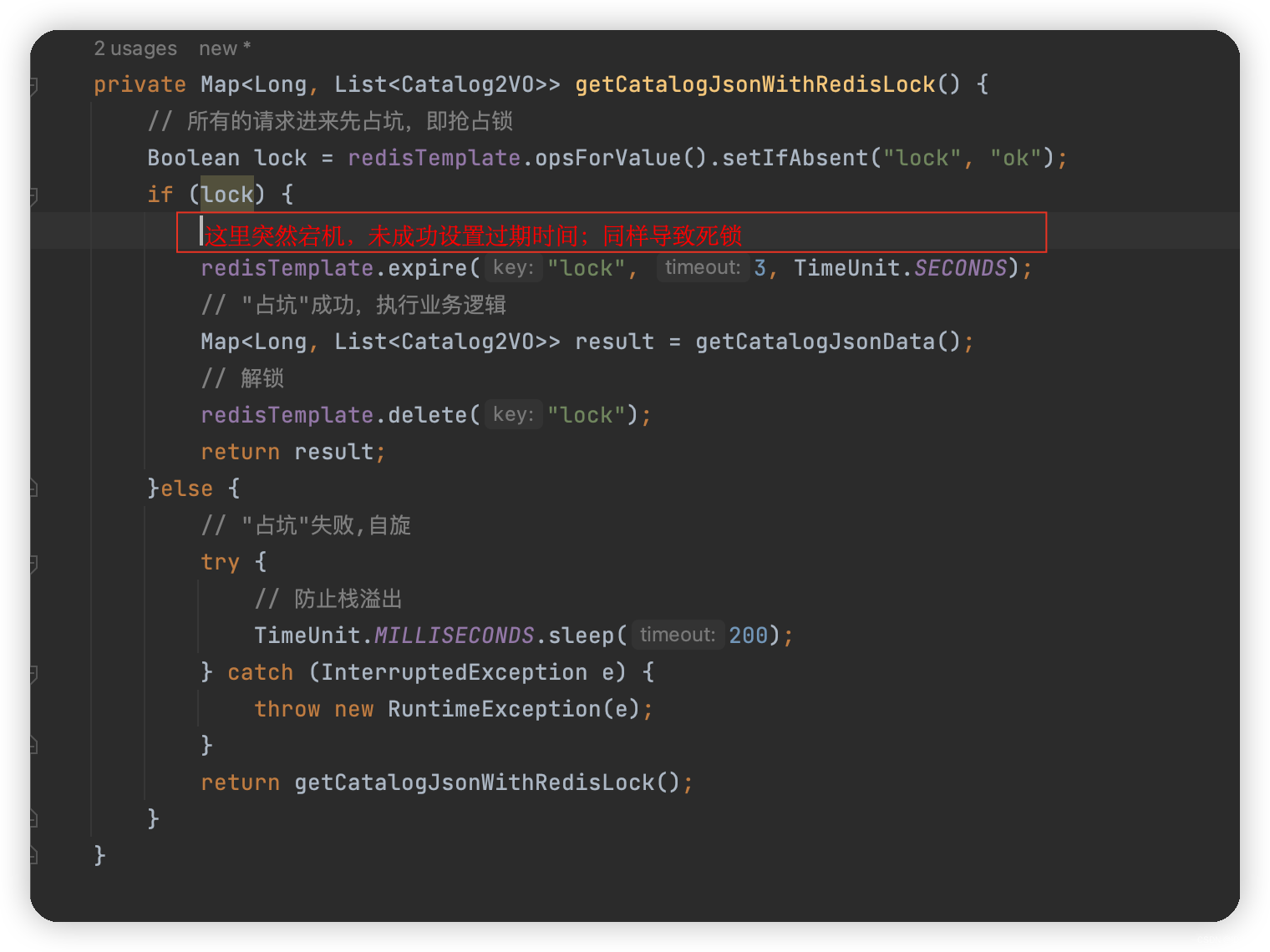Viewport: 1270px width, 952px height.
Task: Click the new * author inlay hint
Action: (225, 48)
